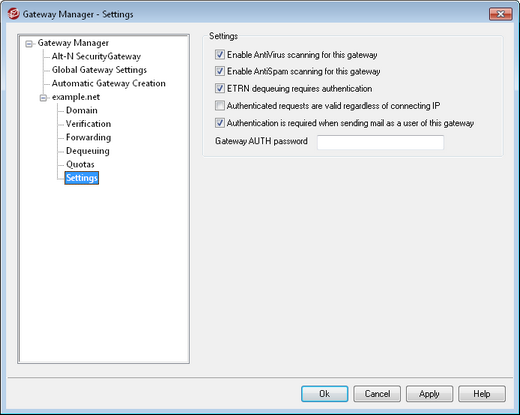Screen dimensions: 520x415
Task: Go to the Verification page
Action: tap(88, 124)
